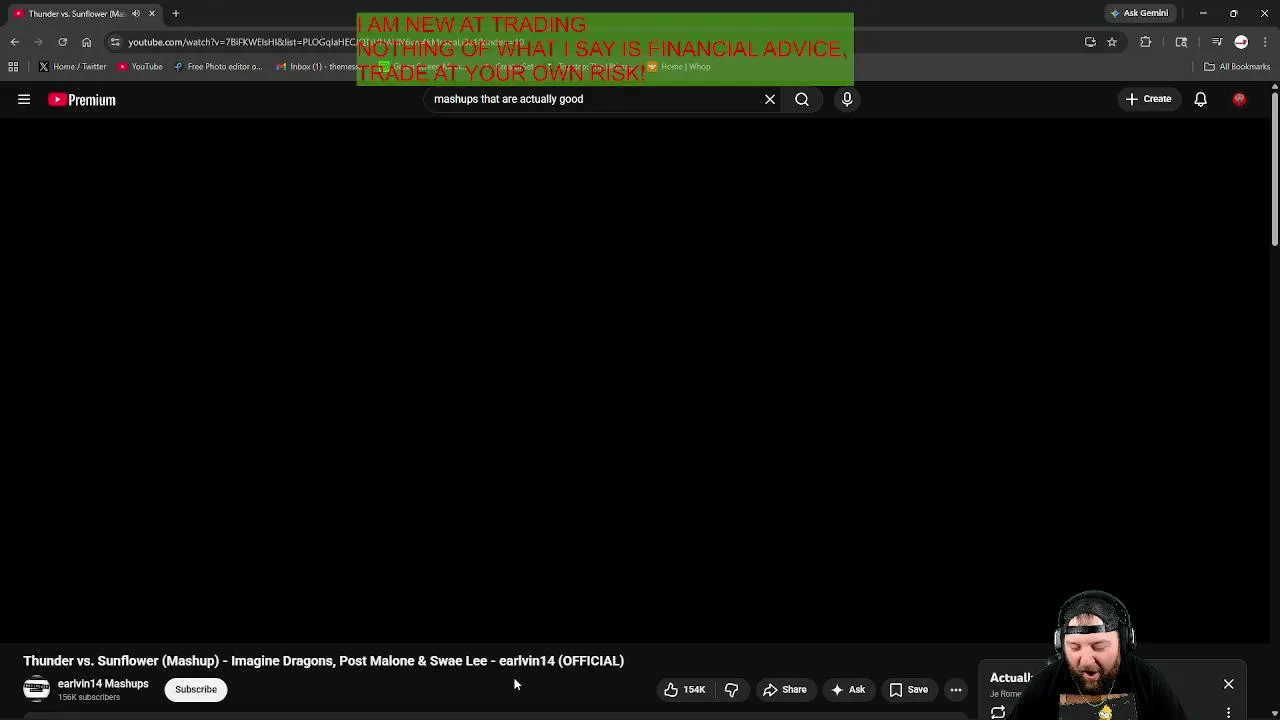This screenshot has width=1280, height=720.
Task: Close the playlist panel with X
Action: (x=1228, y=684)
